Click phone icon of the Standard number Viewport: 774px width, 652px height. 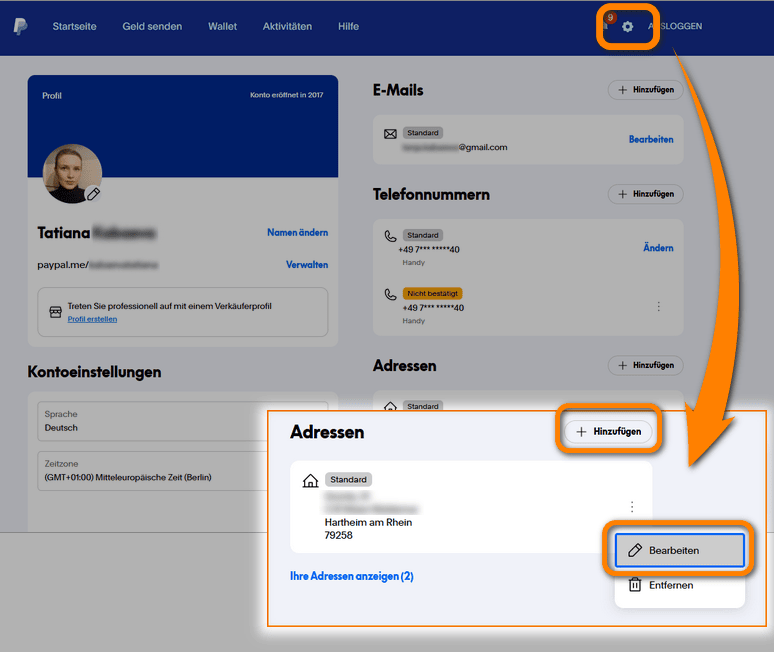[390, 236]
